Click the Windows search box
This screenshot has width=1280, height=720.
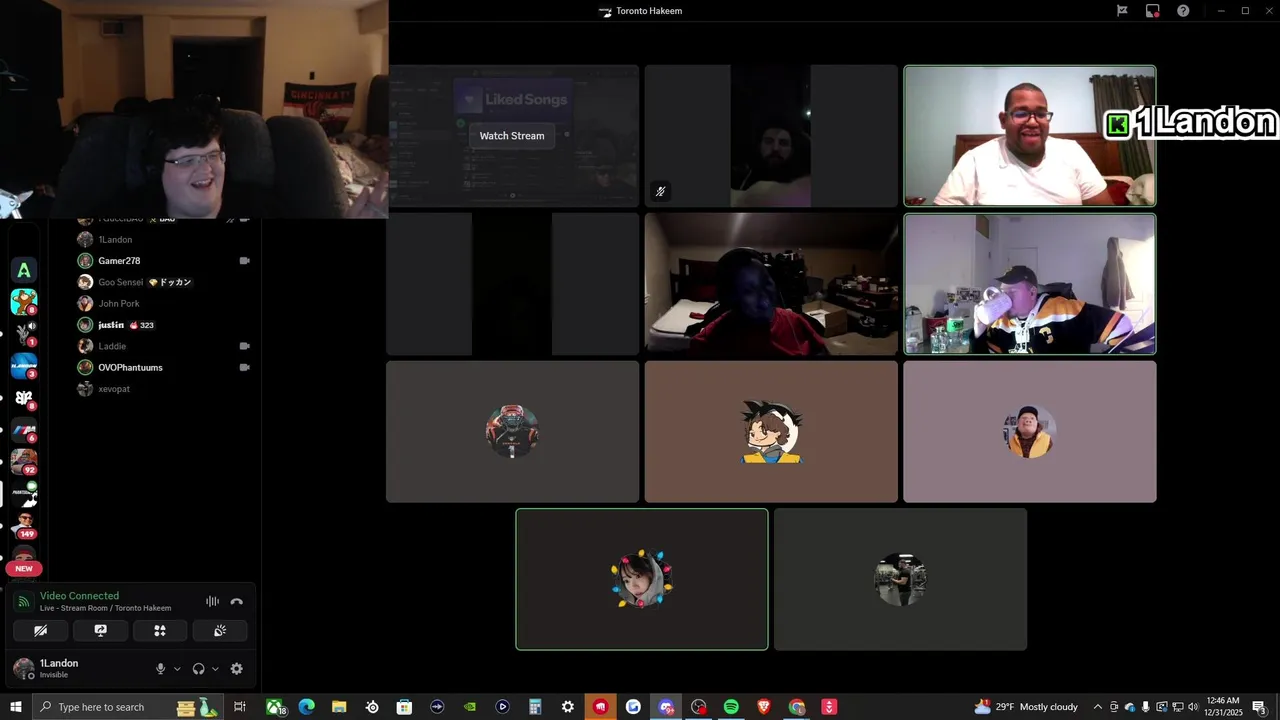pos(127,707)
